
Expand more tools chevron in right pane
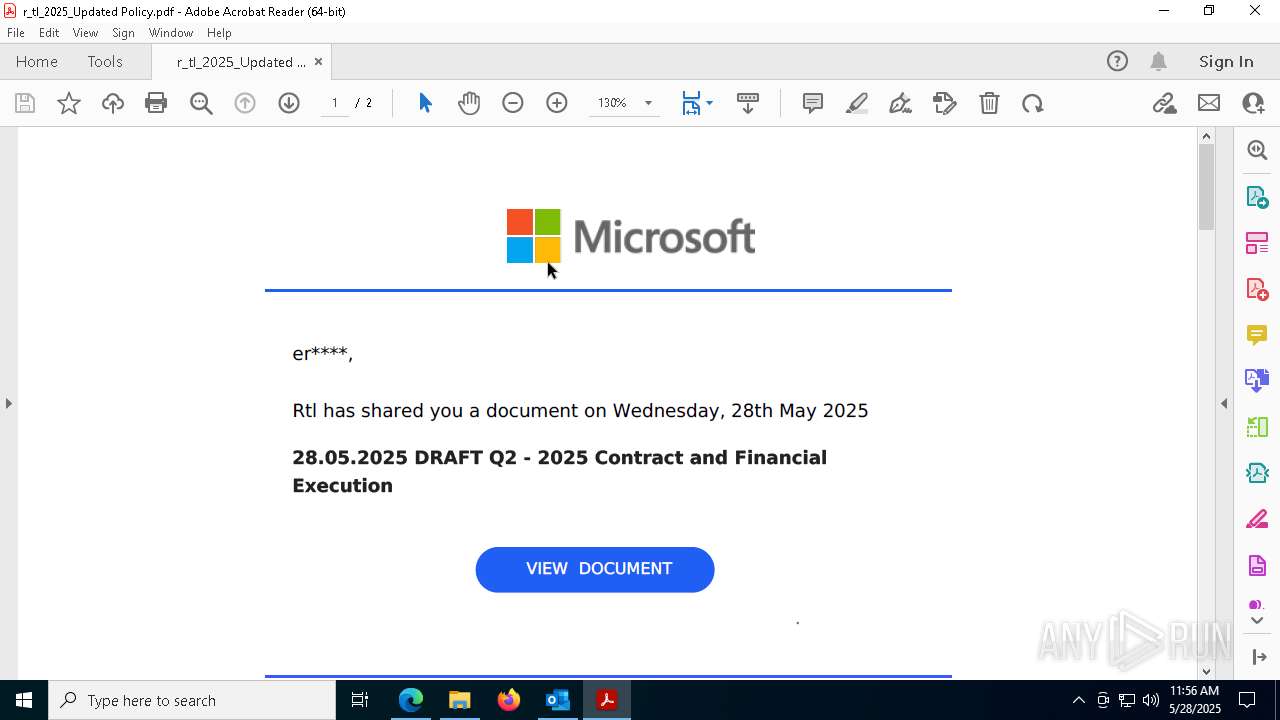pos(1257,621)
